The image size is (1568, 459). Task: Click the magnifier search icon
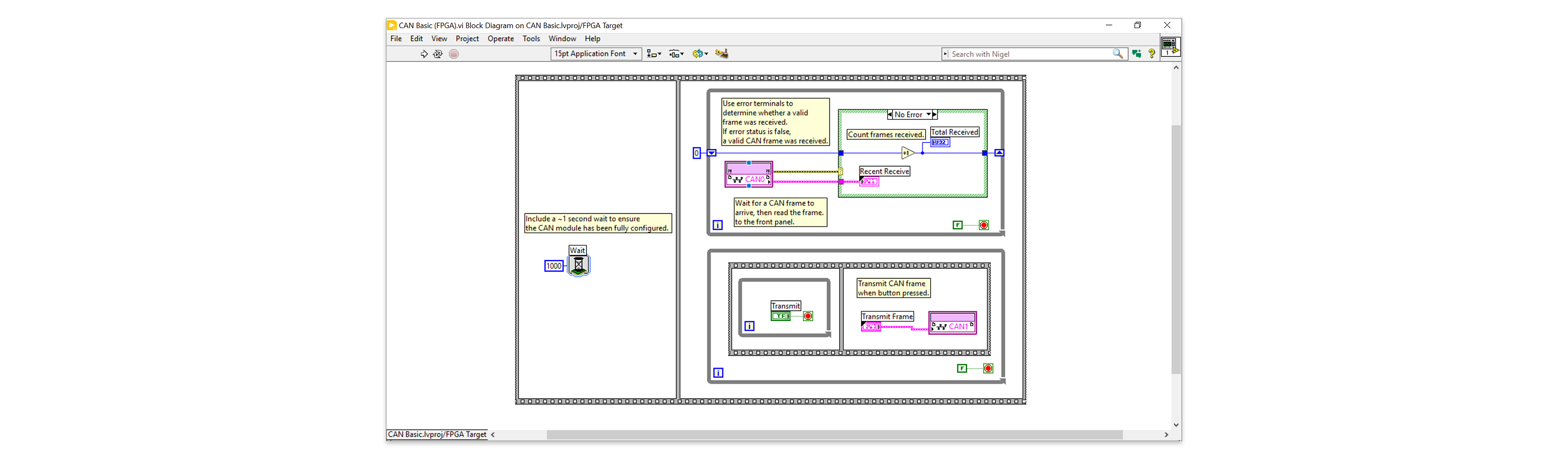1118,53
